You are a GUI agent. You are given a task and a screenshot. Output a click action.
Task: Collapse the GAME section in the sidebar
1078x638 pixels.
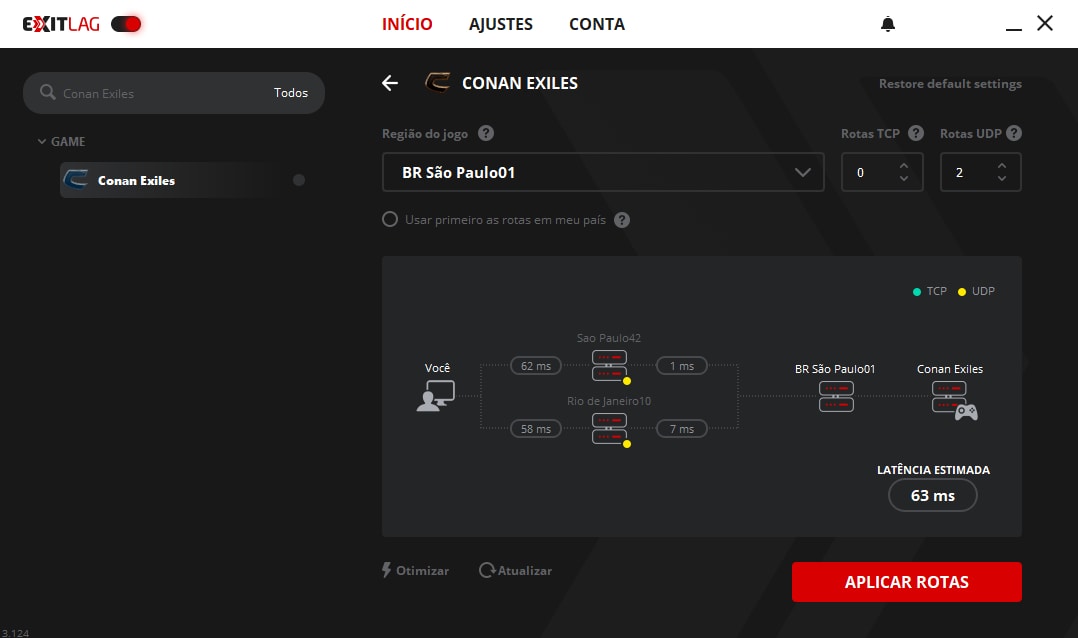point(42,142)
